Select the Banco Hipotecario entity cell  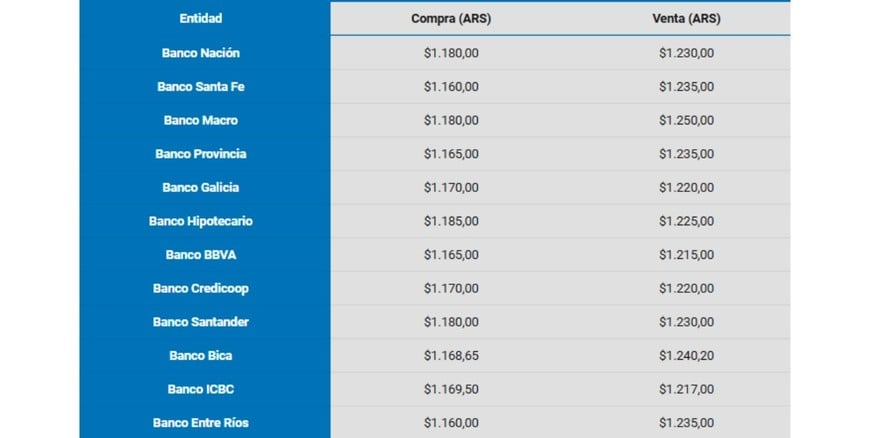[x=201, y=221]
